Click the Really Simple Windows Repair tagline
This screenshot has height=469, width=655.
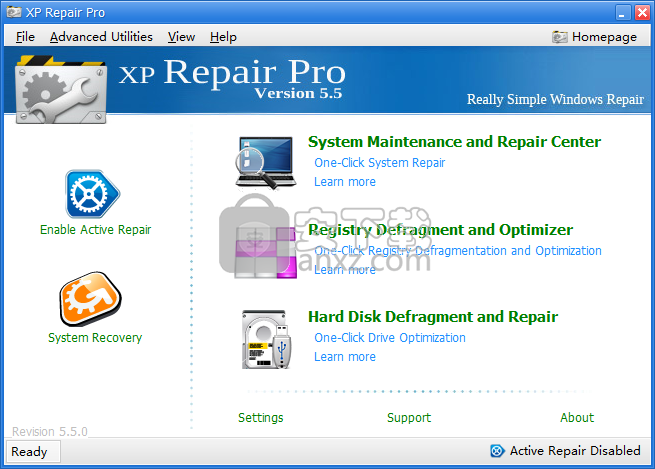tap(555, 99)
